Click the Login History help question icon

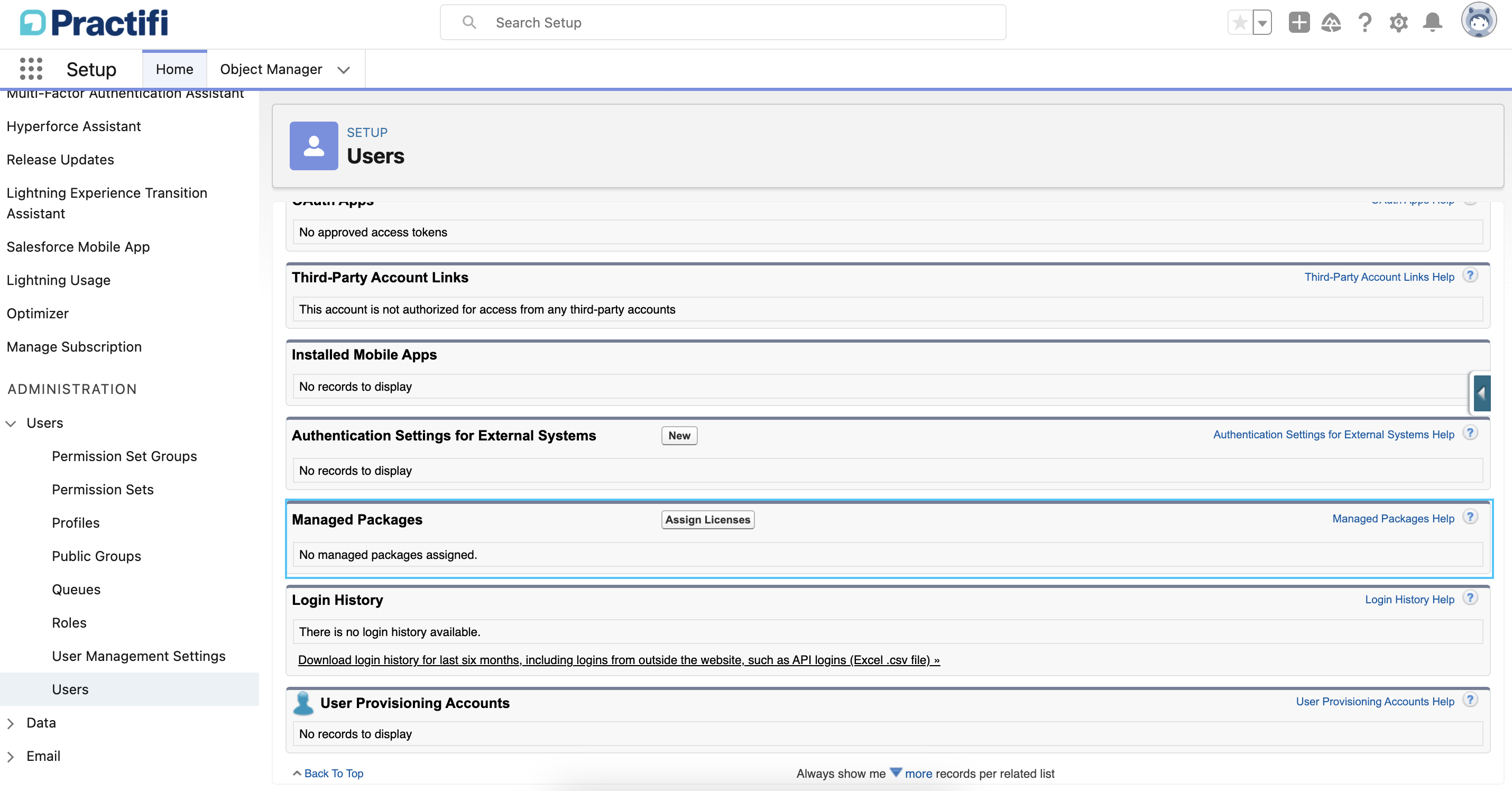click(1470, 599)
